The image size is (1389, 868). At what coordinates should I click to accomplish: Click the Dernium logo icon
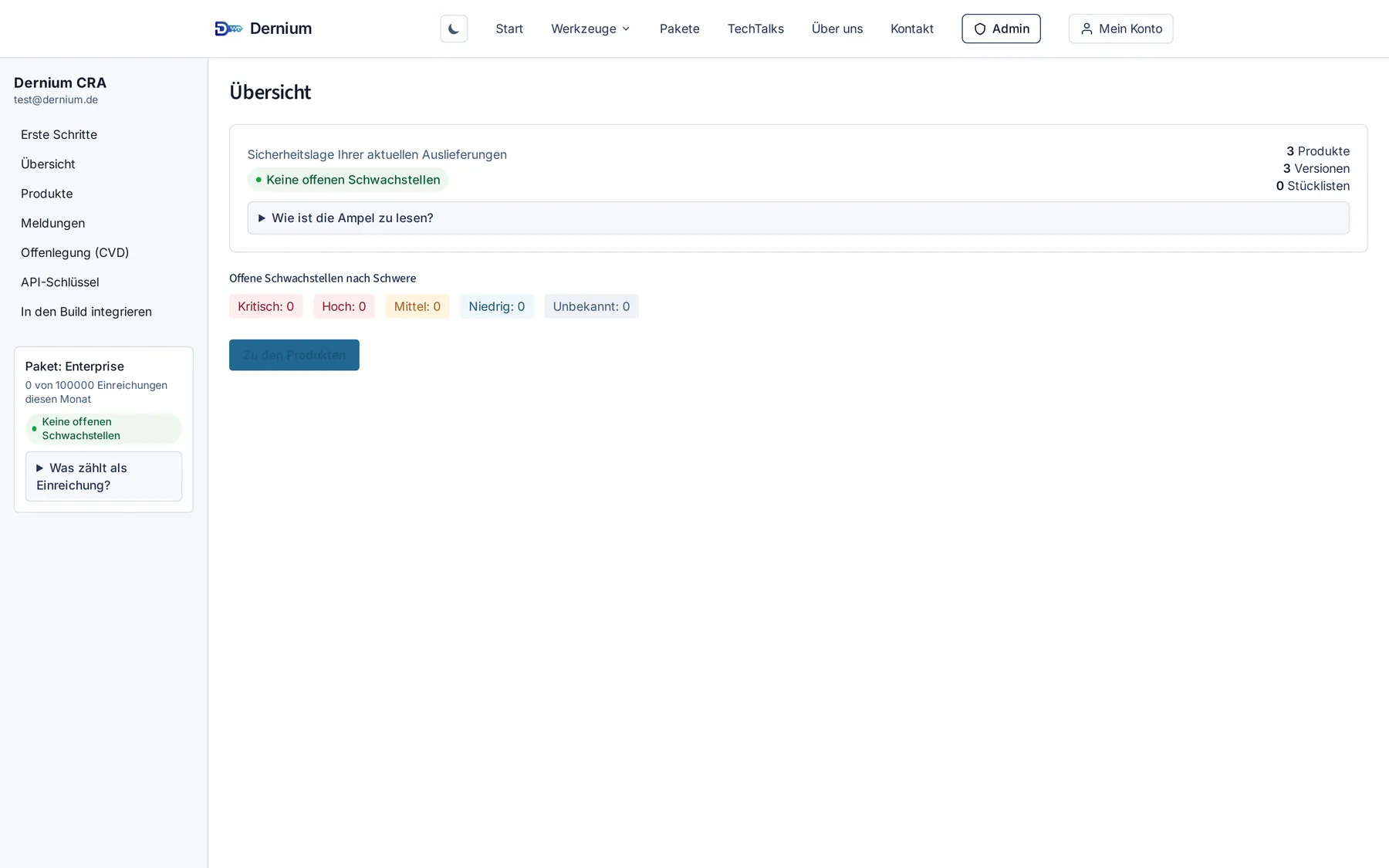pos(228,29)
